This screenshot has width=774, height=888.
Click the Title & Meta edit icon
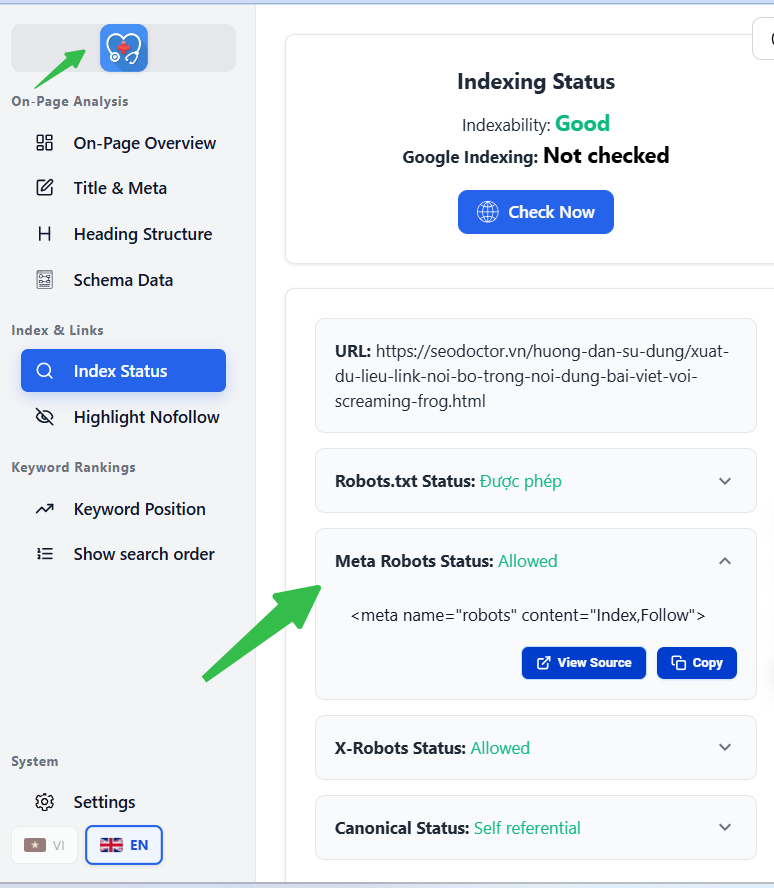point(45,187)
